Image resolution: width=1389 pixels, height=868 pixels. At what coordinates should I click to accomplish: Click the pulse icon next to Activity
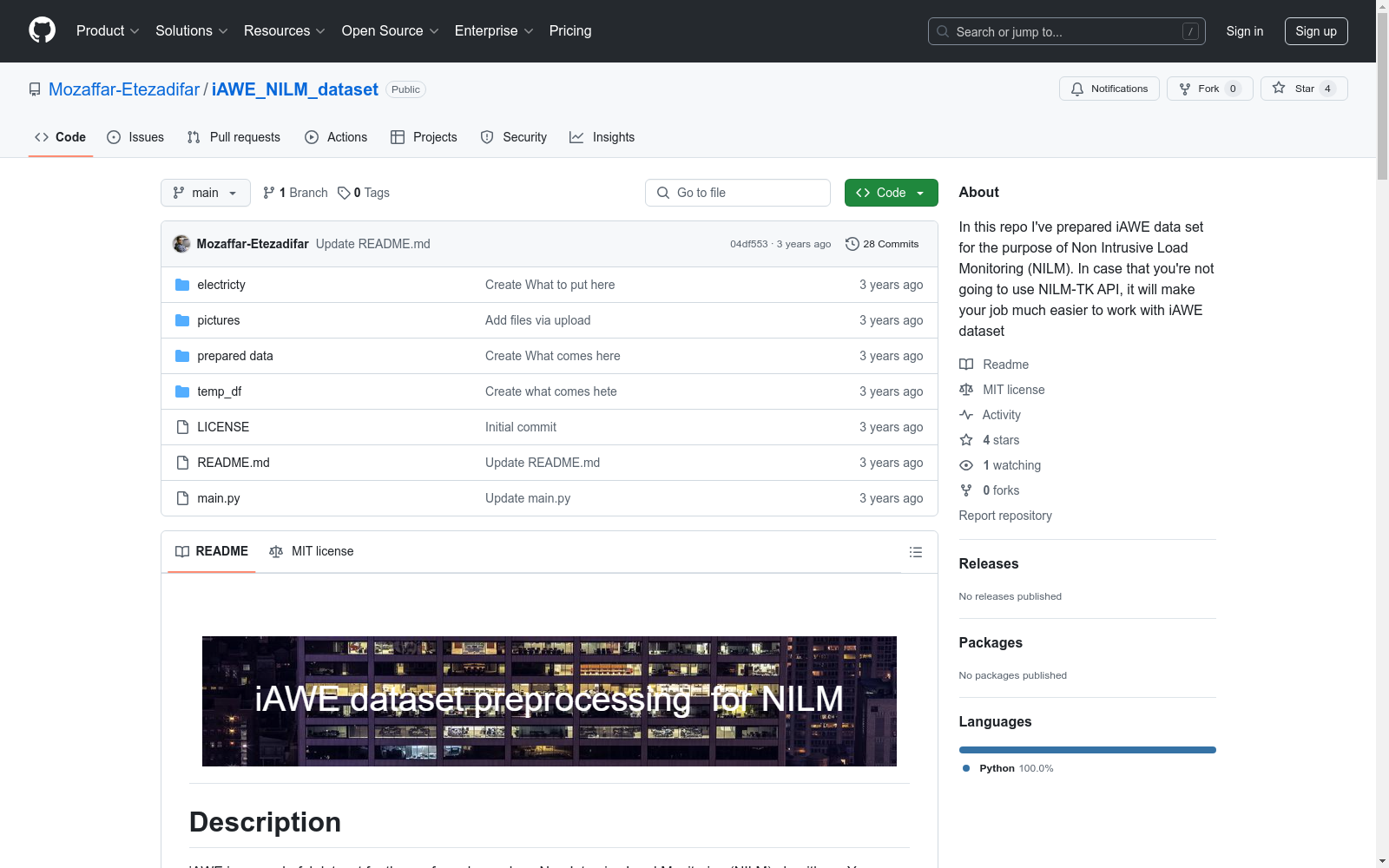(966, 415)
